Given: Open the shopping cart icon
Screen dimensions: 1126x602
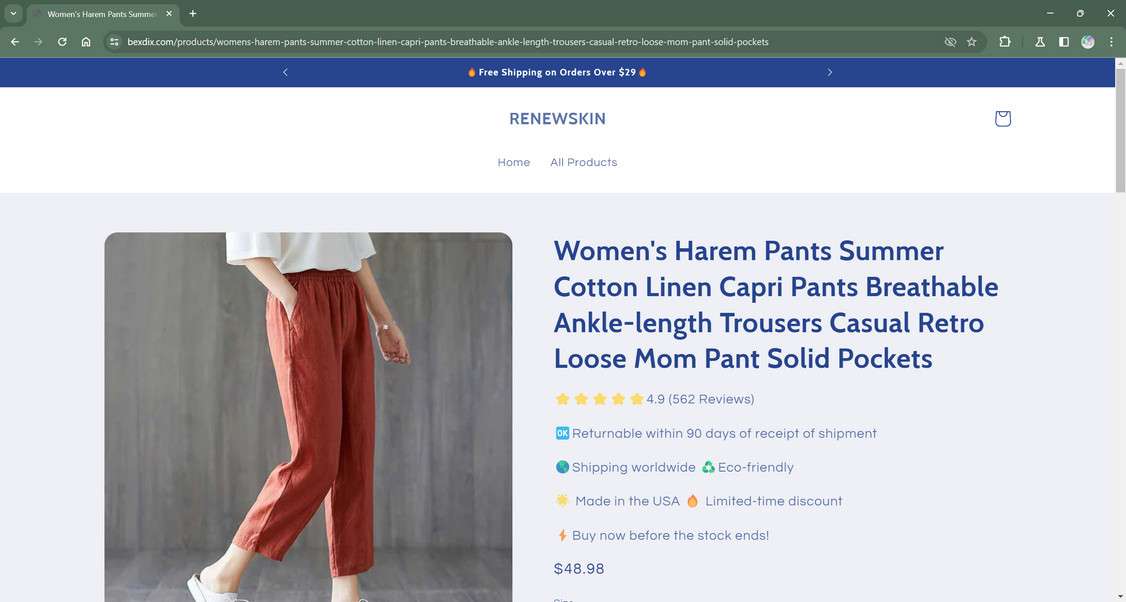Looking at the screenshot, I should (1002, 119).
